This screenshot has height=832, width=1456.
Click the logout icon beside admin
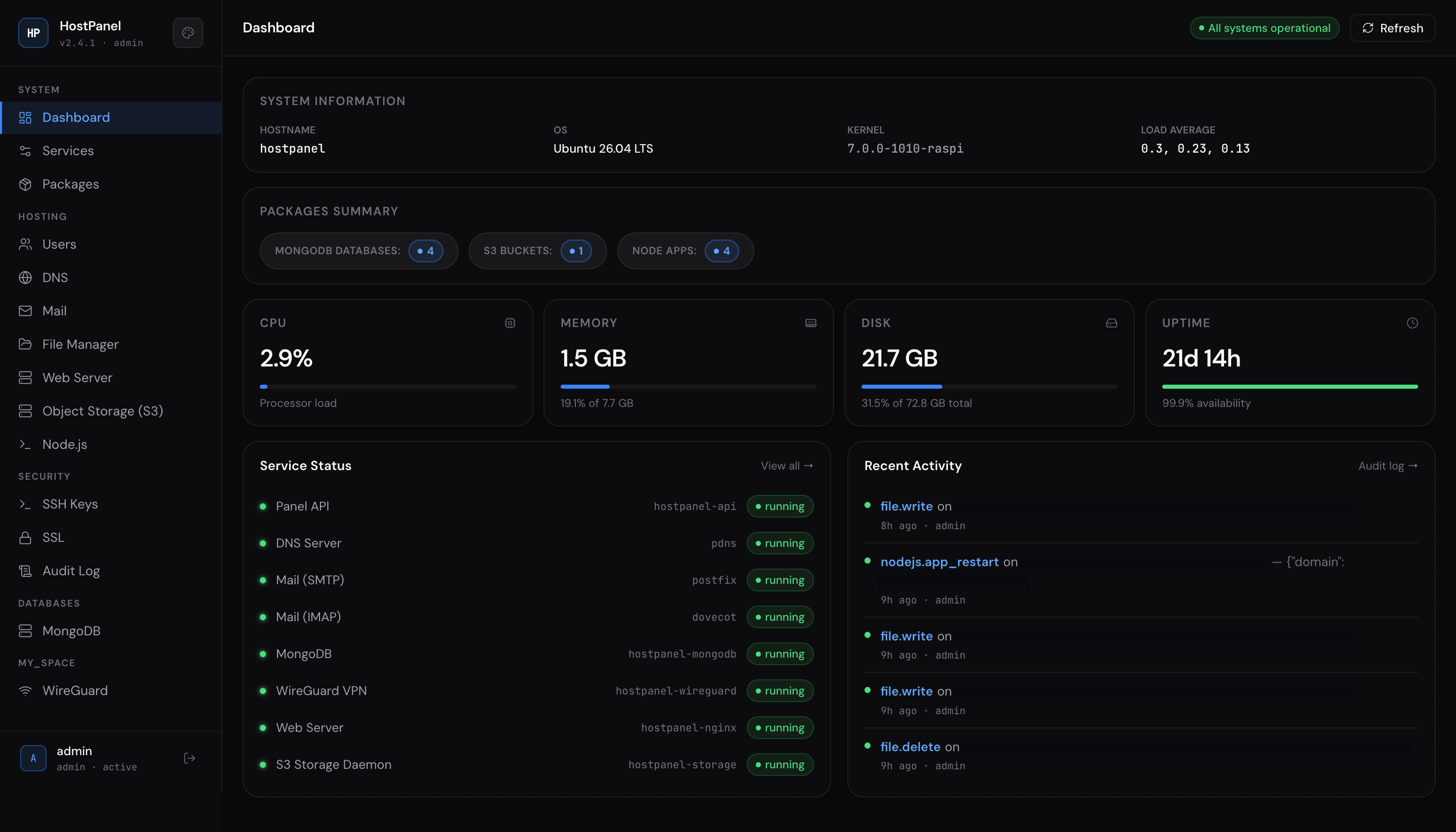(190, 758)
